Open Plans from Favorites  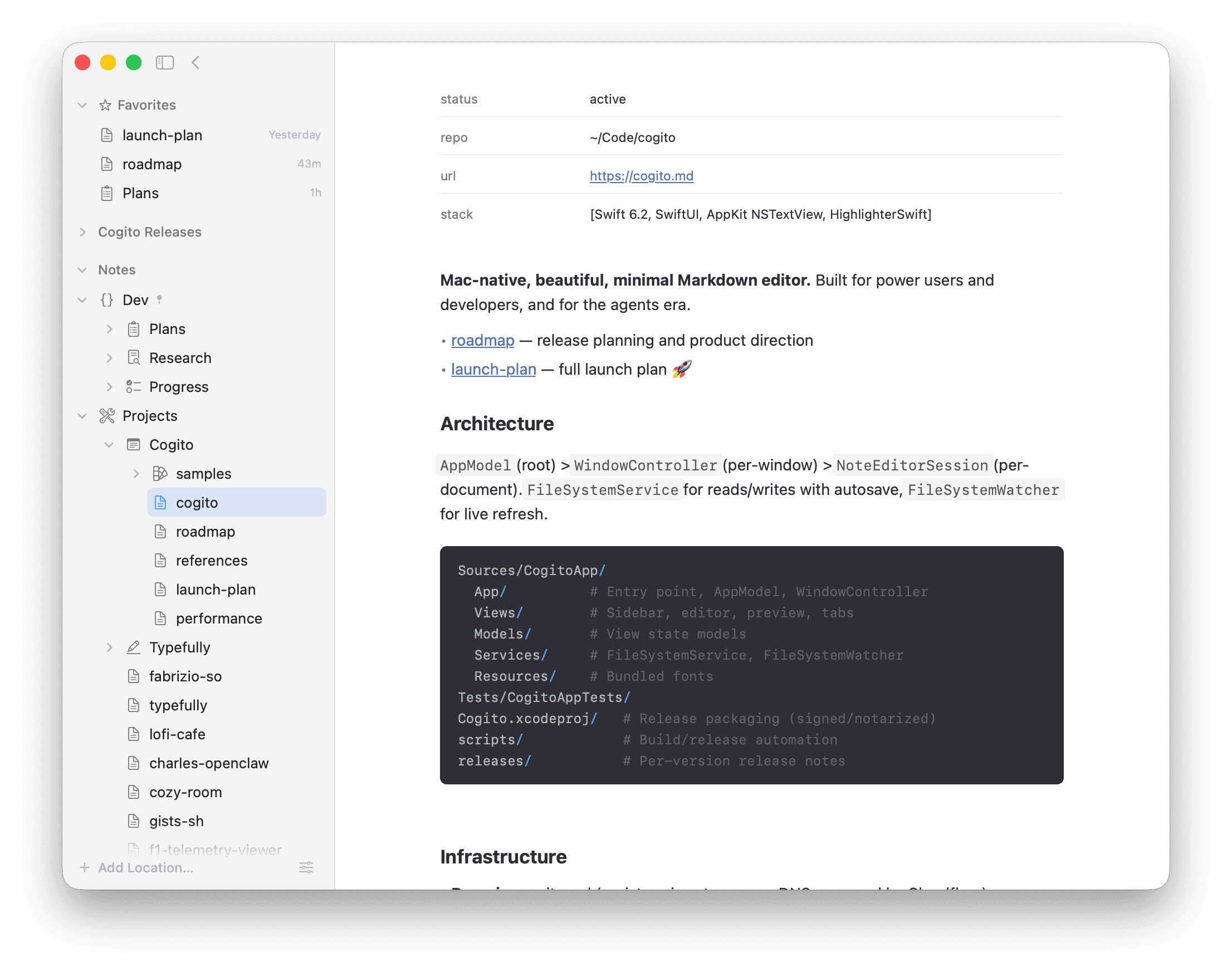point(209,194)
